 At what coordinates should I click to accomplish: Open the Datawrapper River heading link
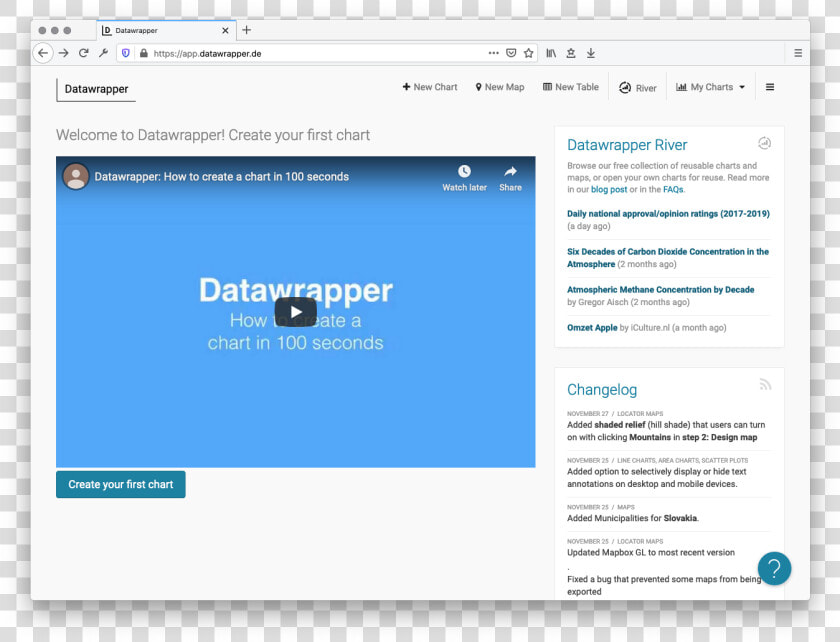coord(627,145)
